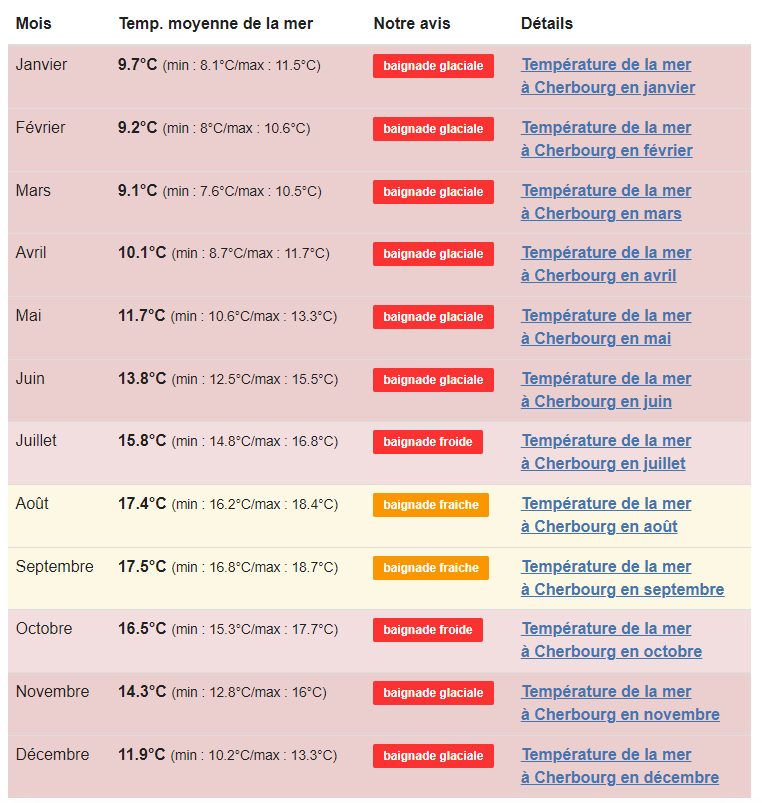Click the baignade froide badge for Juillet
Screen dimensions: 768x803
(x=428, y=442)
